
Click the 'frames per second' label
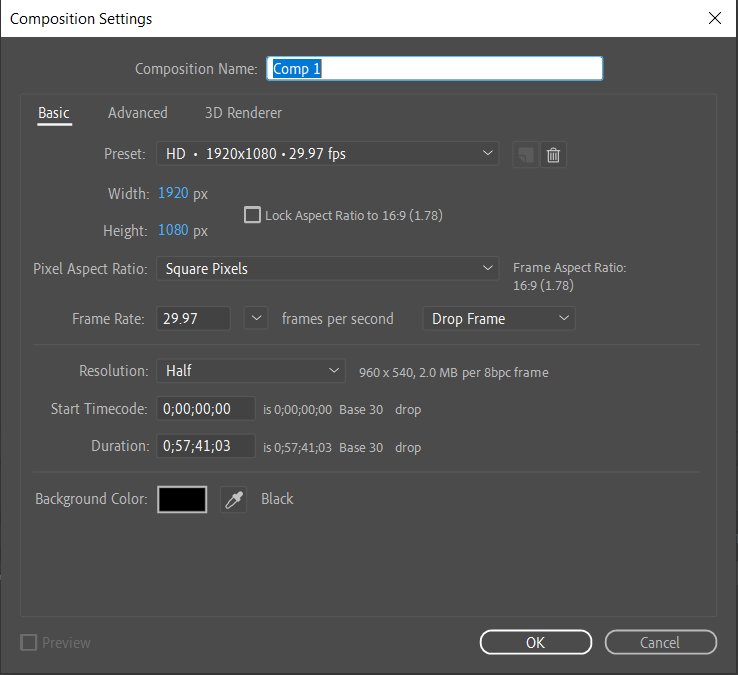pyautogui.click(x=337, y=319)
